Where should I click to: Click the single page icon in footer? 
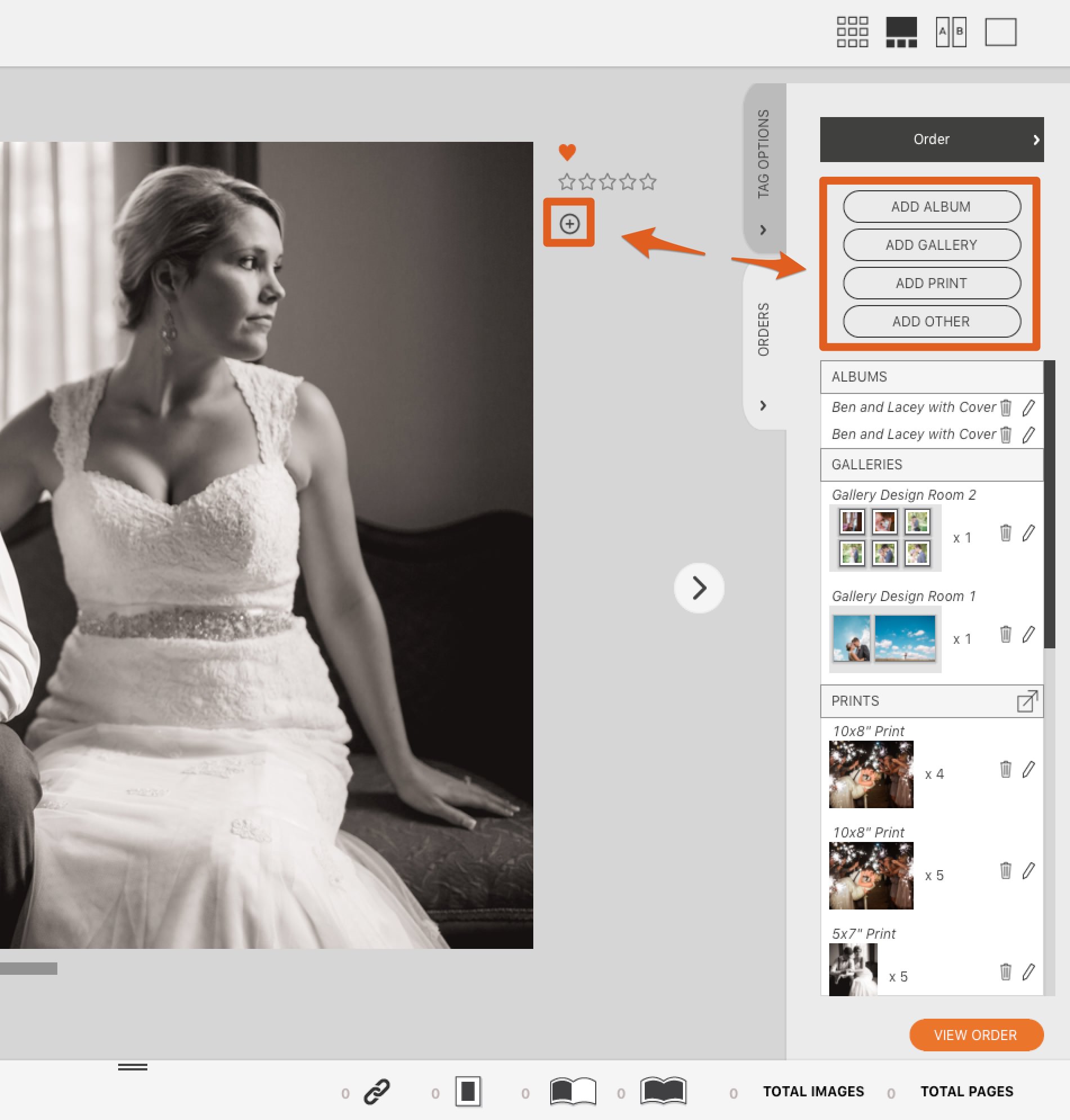click(467, 1091)
